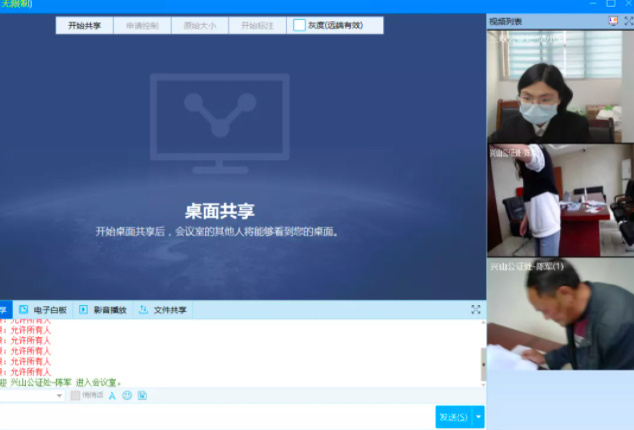Switch to the 影音播放 tab
The height and width of the screenshot is (430, 634).
103,310
